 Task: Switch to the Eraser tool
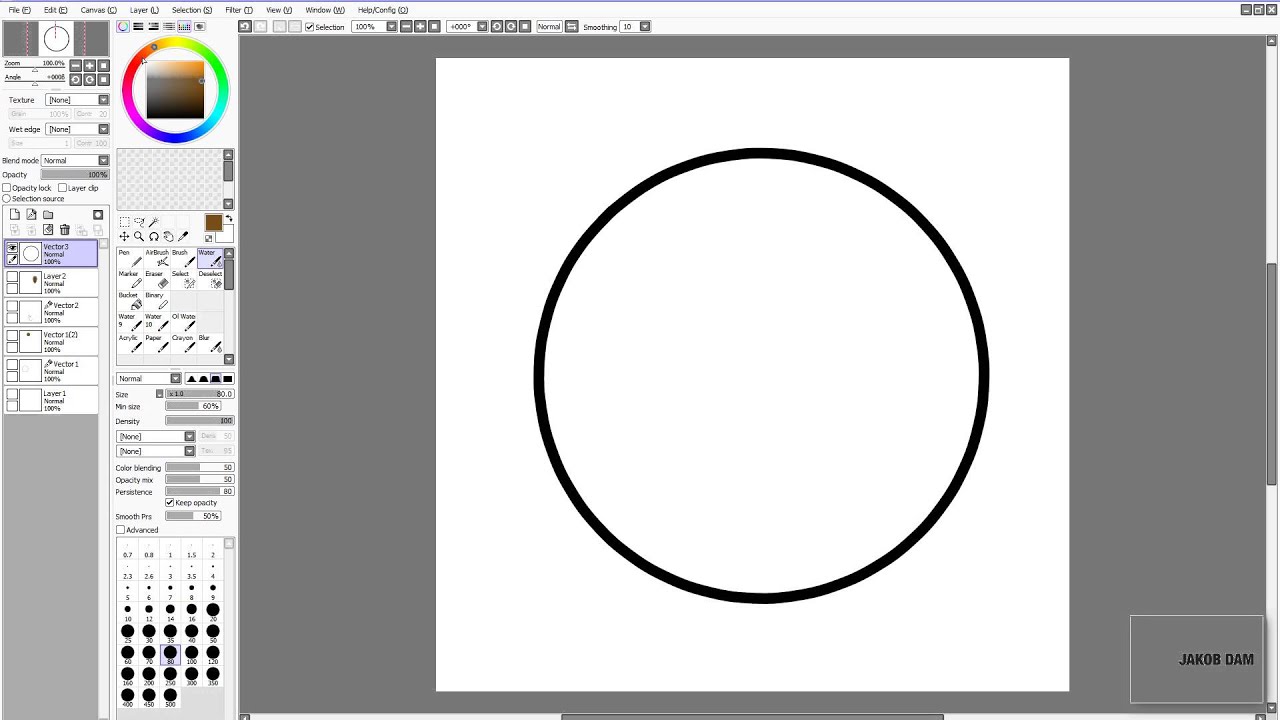157,279
